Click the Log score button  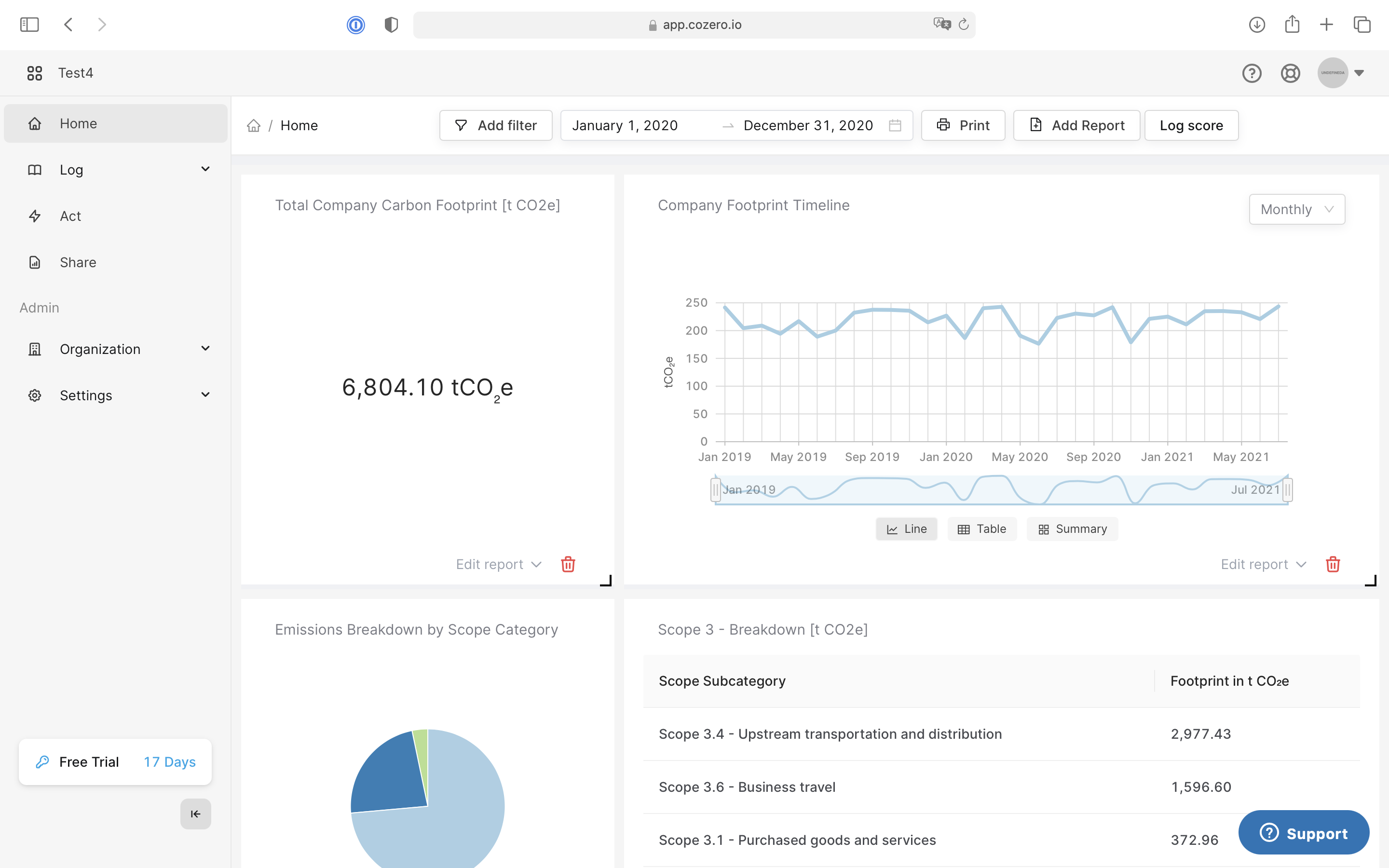[1191, 125]
